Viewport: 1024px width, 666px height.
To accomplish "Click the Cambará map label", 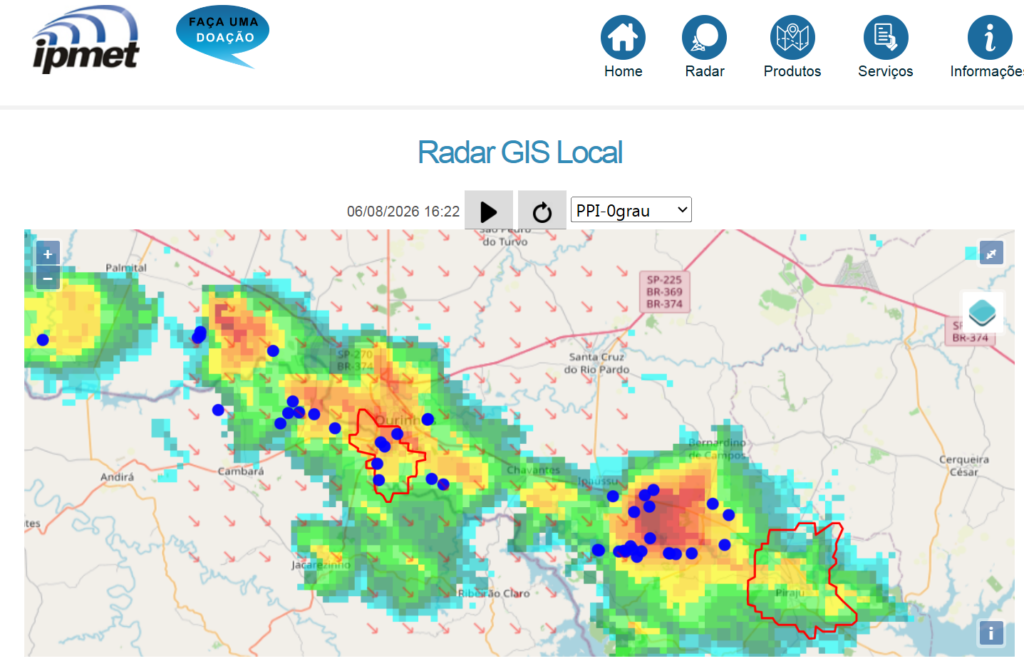I will pyautogui.click(x=240, y=471).
